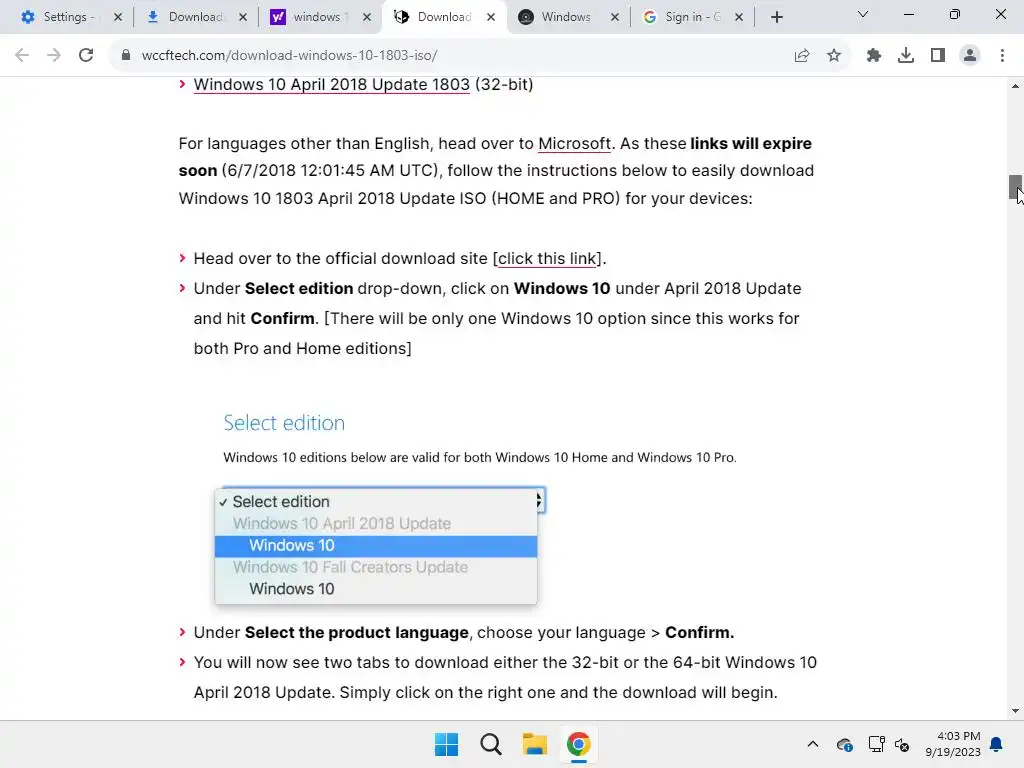This screenshot has width=1024, height=768.
Task: Open the Chrome profile menu
Action: (x=970, y=56)
